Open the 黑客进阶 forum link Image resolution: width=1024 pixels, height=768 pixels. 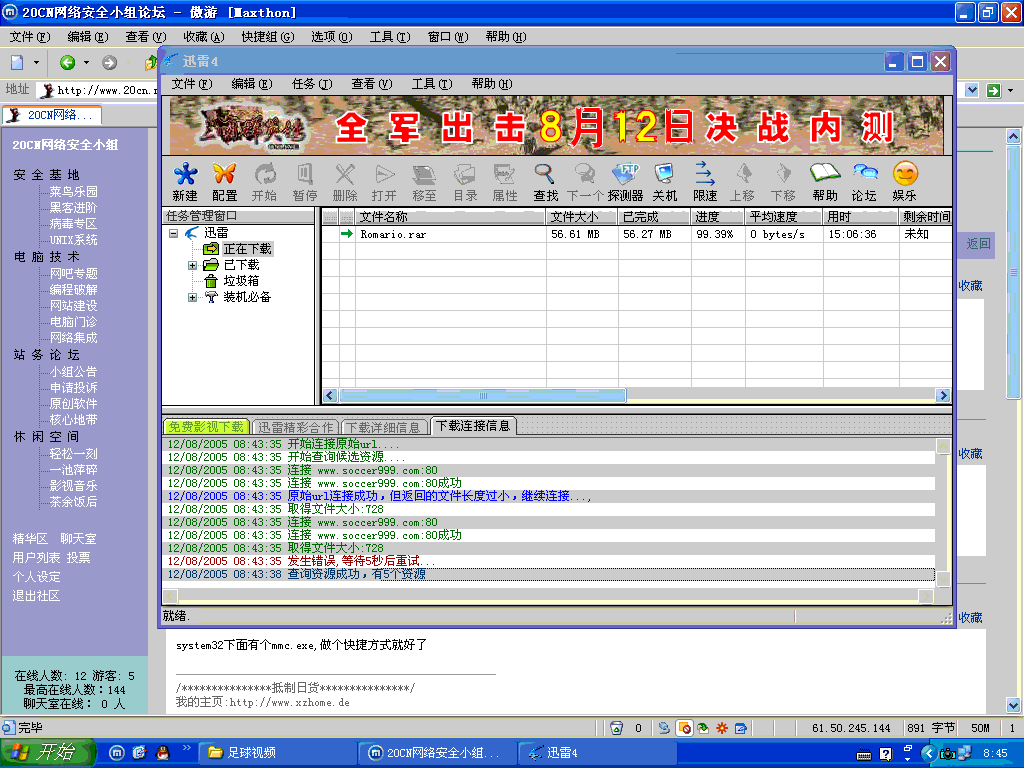pos(74,208)
